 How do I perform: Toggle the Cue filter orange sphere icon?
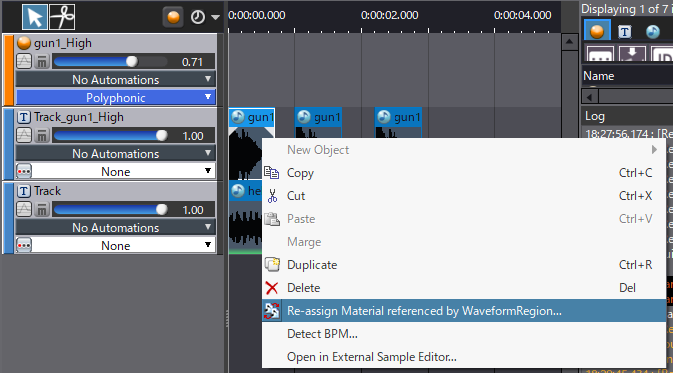click(x=597, y=31)
